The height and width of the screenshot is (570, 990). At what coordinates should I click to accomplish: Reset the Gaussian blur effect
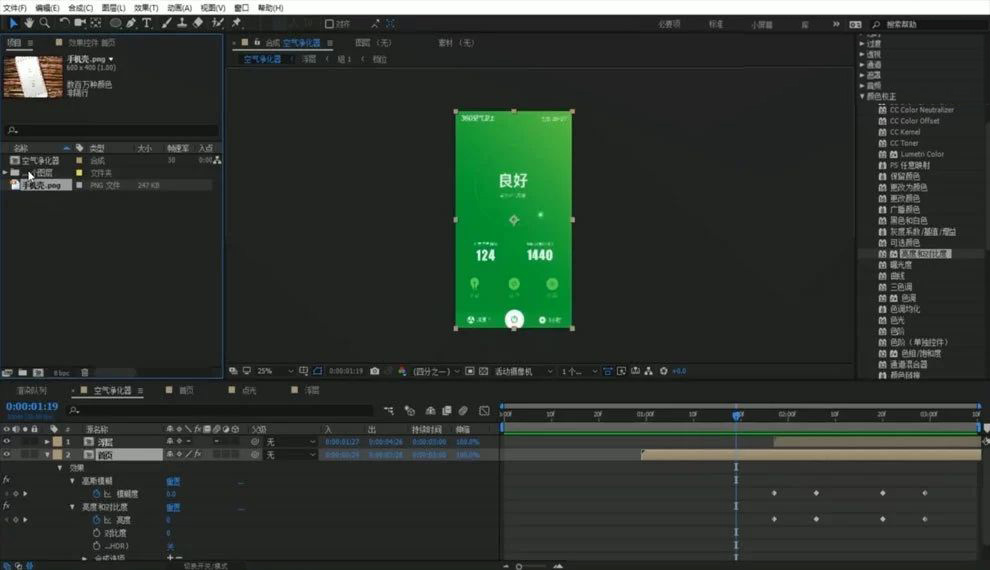point(173,481)
